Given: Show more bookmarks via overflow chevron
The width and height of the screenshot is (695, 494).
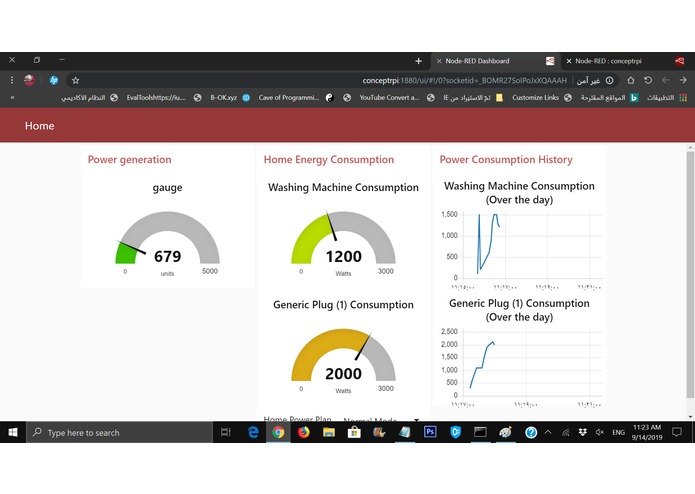Looking at the screenshot, I should click(12, 97).
